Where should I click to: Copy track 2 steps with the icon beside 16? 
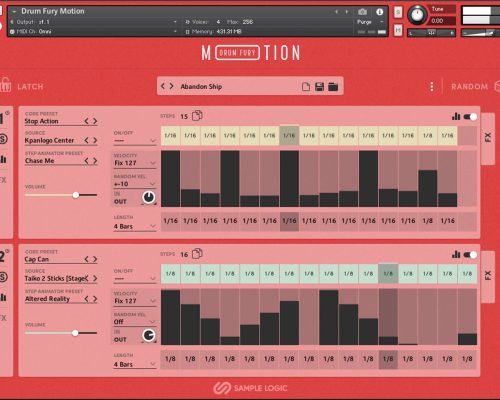point(197,254)
